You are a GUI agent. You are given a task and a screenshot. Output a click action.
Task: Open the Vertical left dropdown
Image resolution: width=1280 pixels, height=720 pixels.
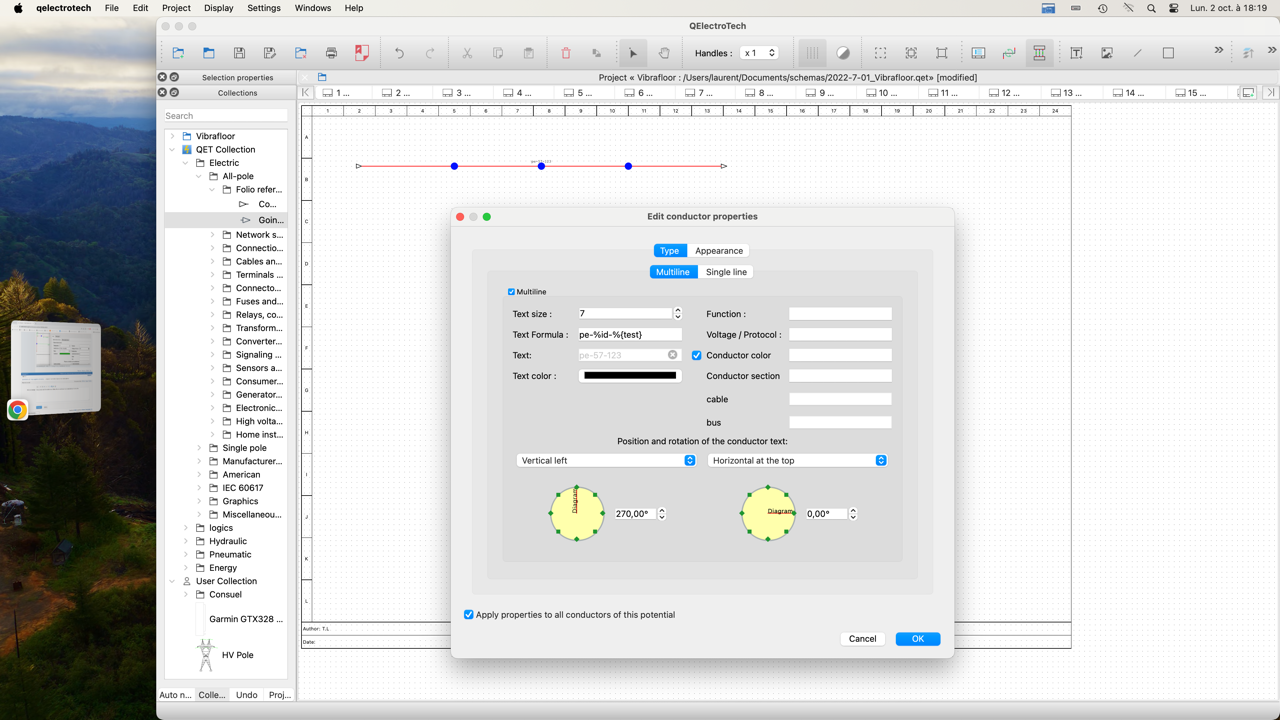(x=606, y=461)
